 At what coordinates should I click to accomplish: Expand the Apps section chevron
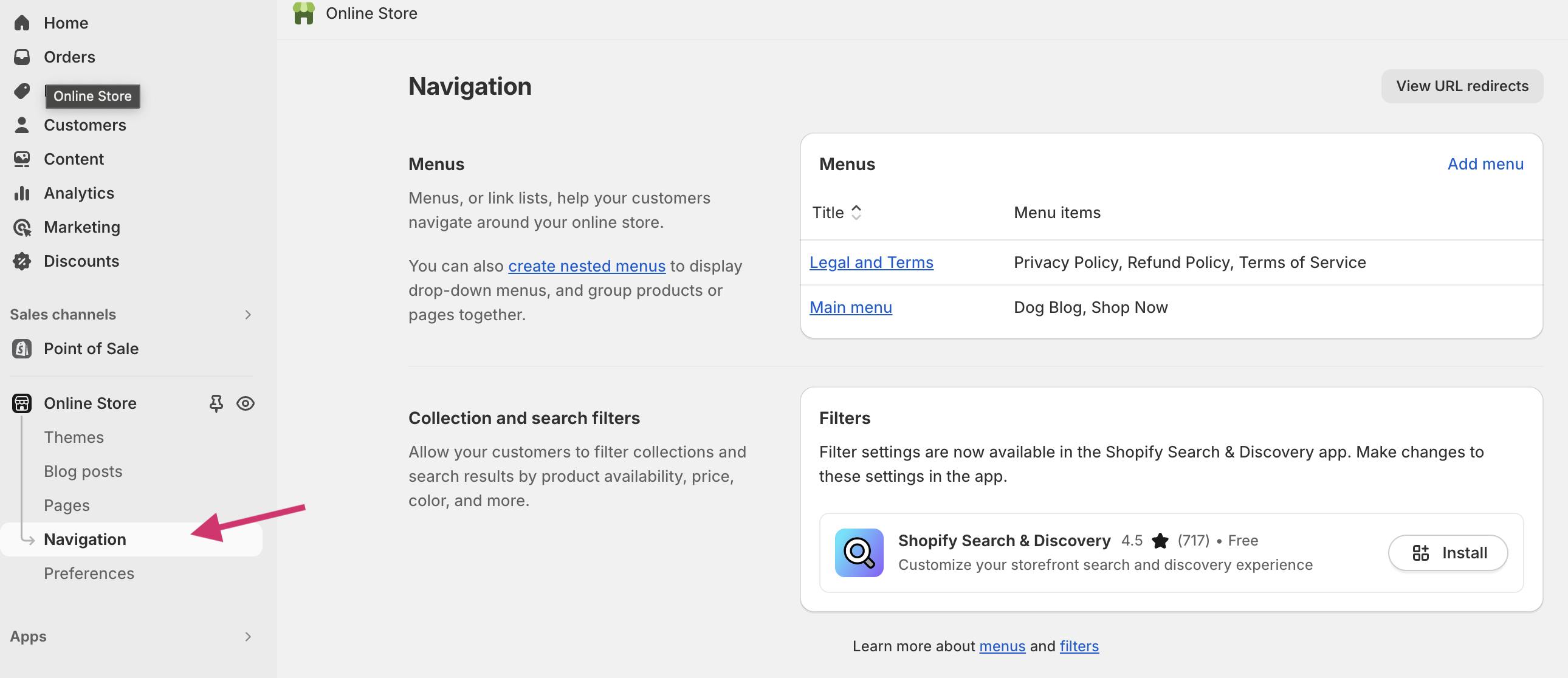[248, 637]
